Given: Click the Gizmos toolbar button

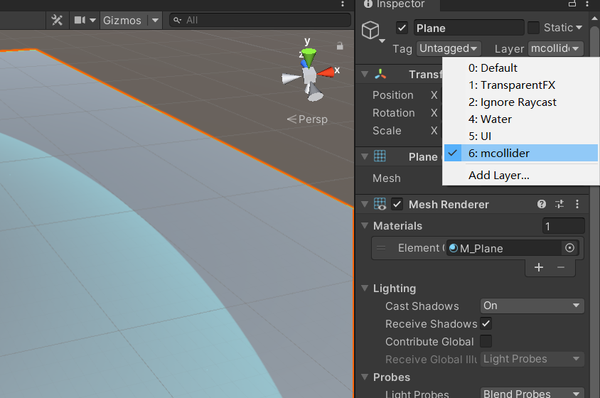Looking at the screenshot, I should [x=122, y=20].
